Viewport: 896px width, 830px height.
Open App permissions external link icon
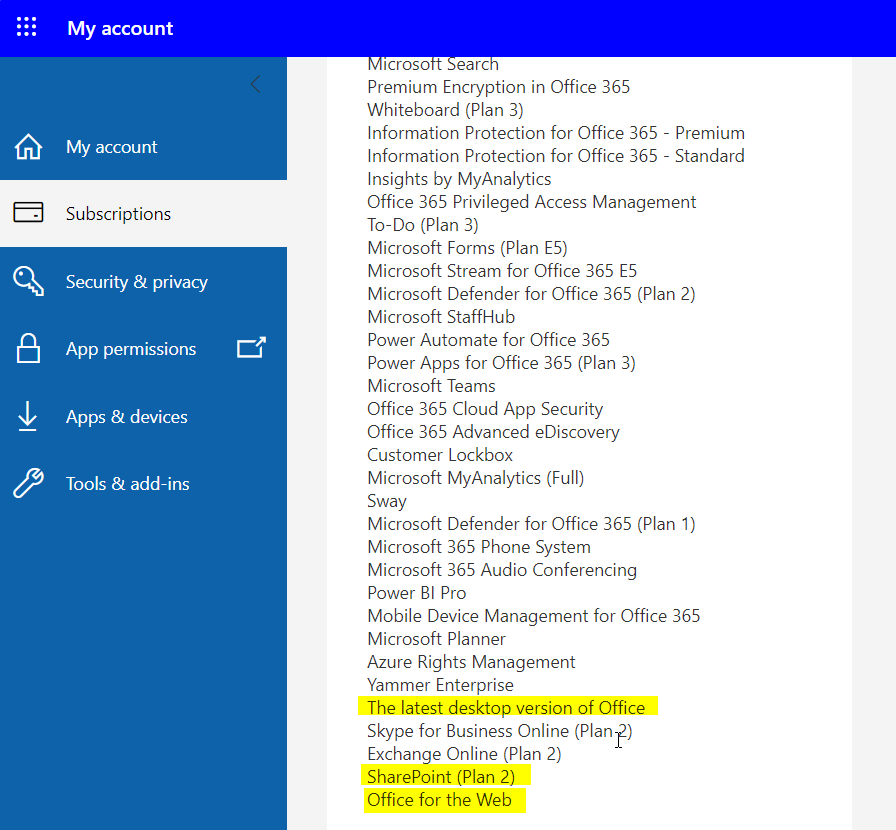pyautogui.click(x=251, y=347)
